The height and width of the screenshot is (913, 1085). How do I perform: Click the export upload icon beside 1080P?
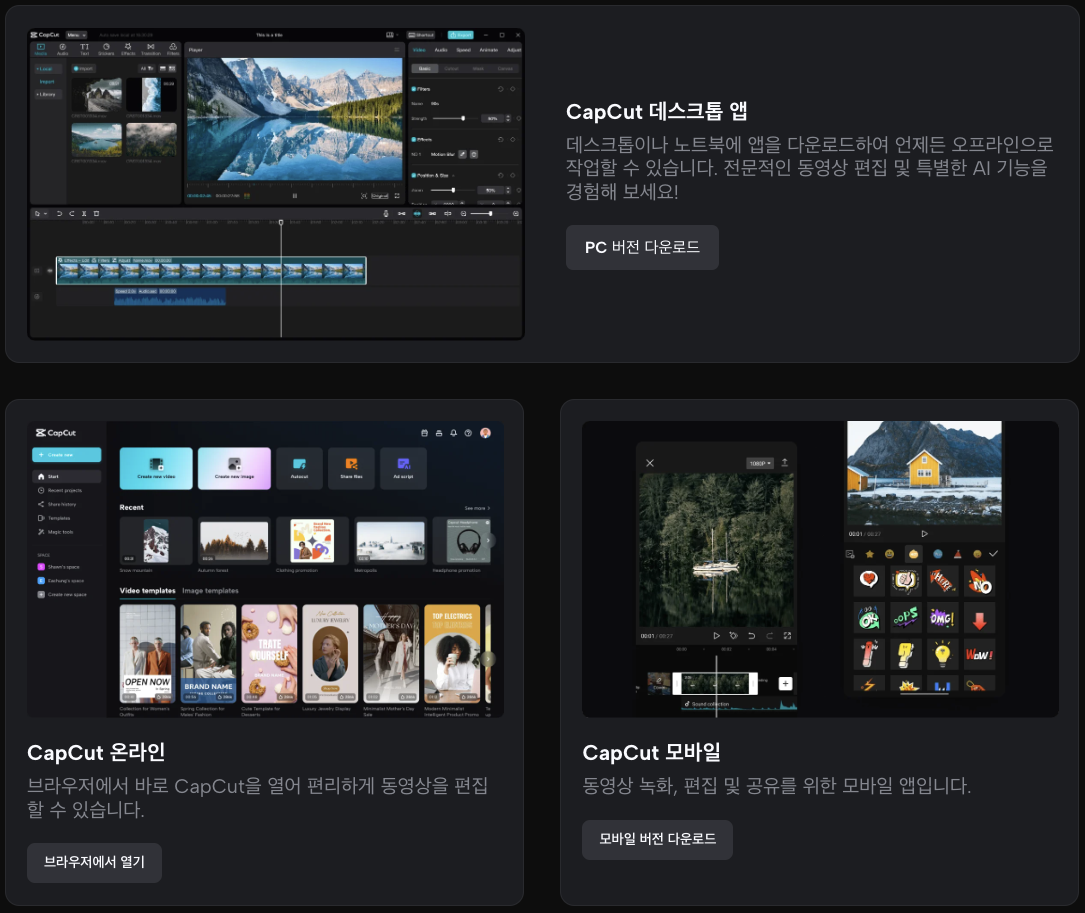point(785,462)
